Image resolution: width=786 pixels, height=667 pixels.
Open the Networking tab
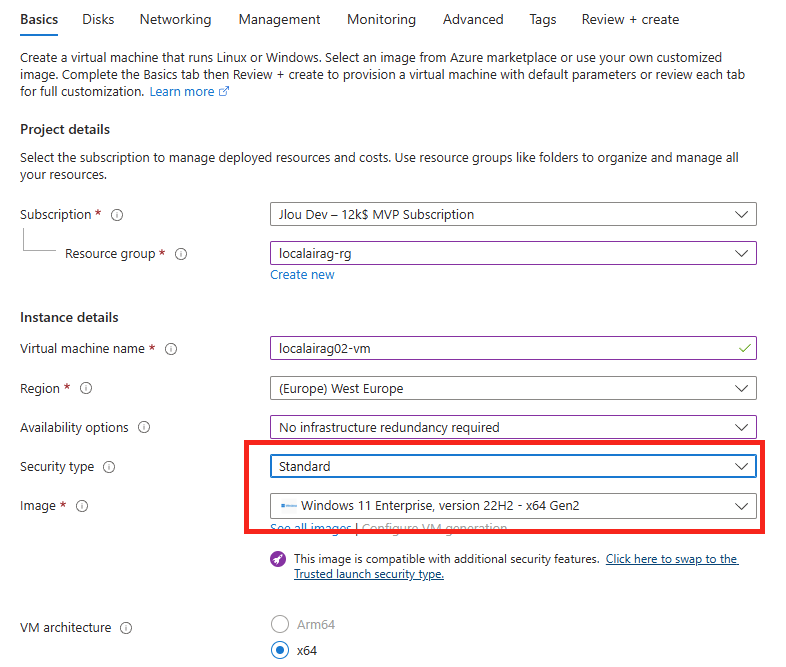pos(175,20)
